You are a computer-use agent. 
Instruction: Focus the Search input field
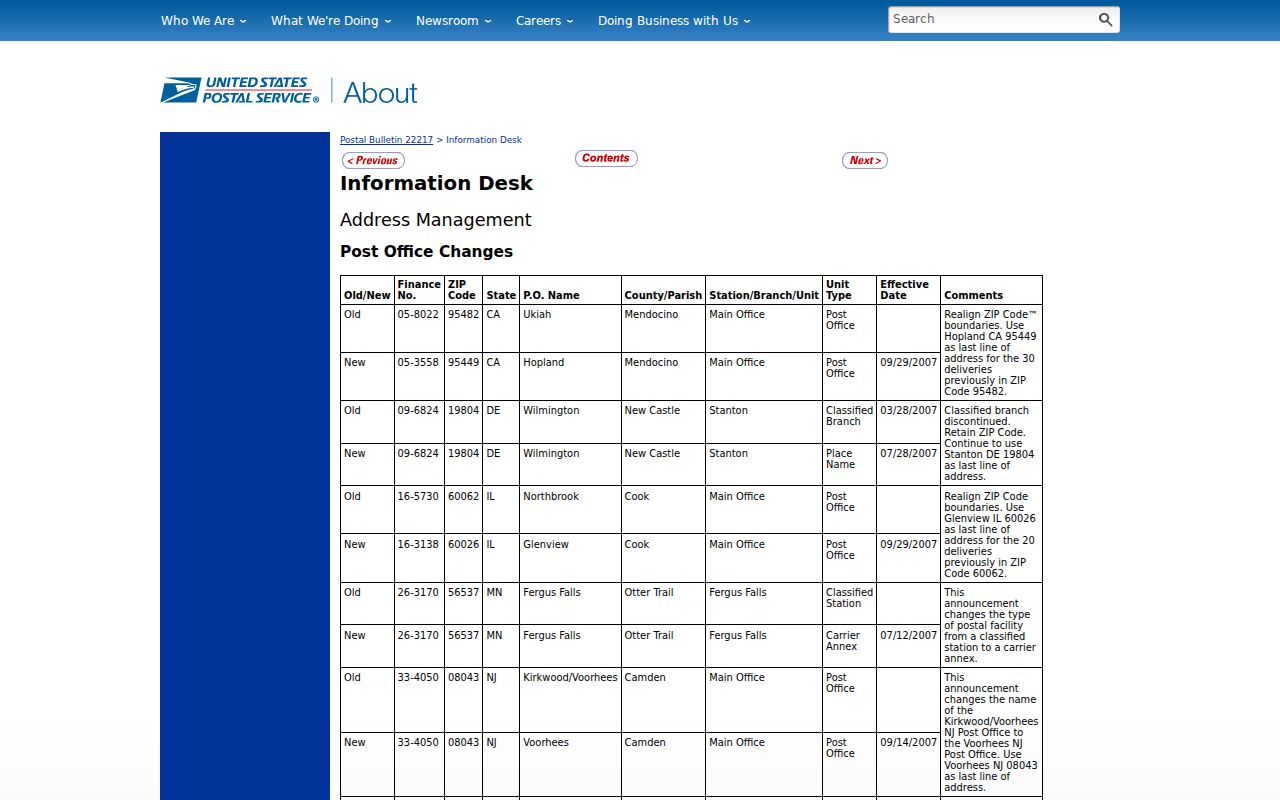[990, 19]
